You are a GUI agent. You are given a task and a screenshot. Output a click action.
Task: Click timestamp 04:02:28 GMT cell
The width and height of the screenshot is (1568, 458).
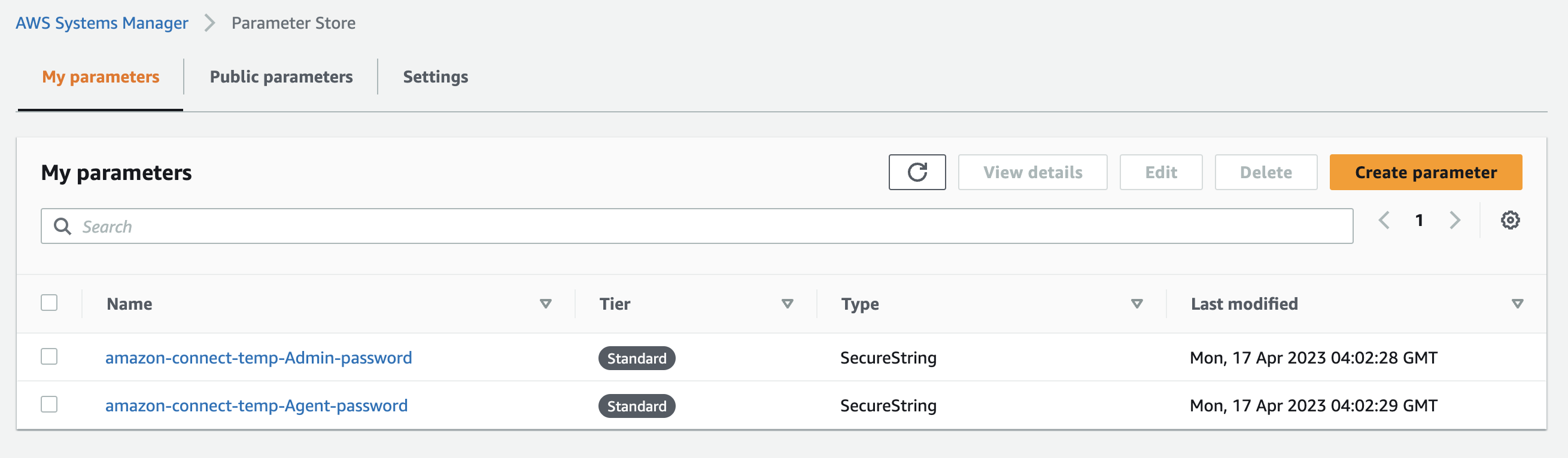[1314, 358]
